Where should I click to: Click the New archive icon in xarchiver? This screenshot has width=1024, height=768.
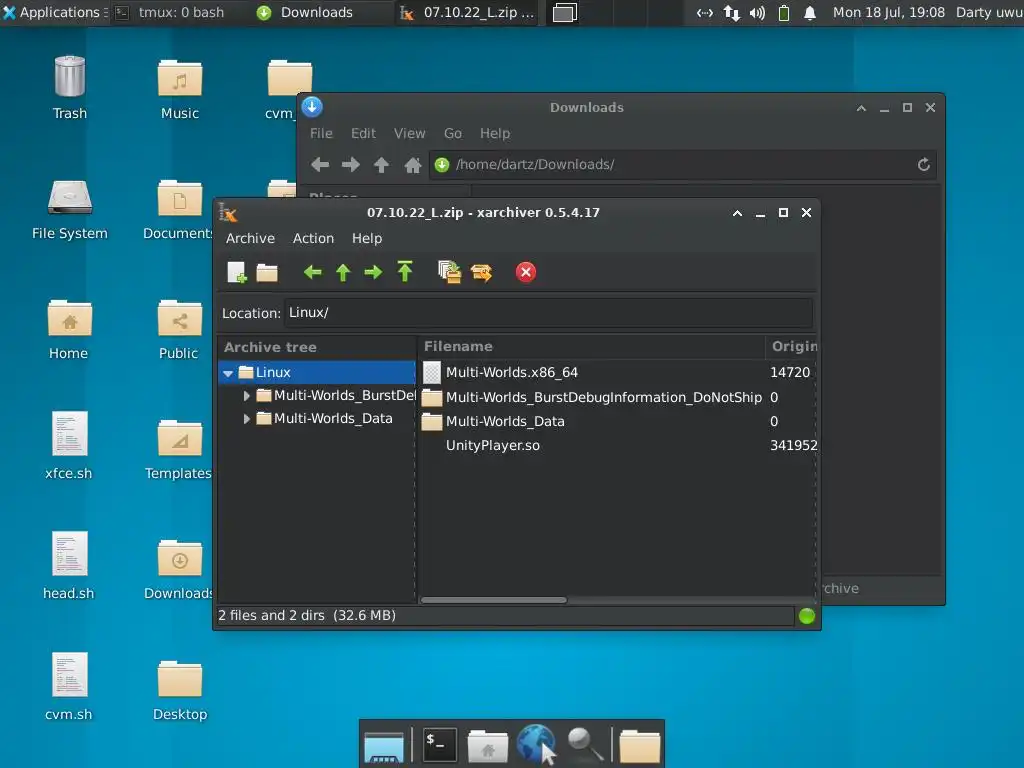pyautogui.click(x=236, y=272)
